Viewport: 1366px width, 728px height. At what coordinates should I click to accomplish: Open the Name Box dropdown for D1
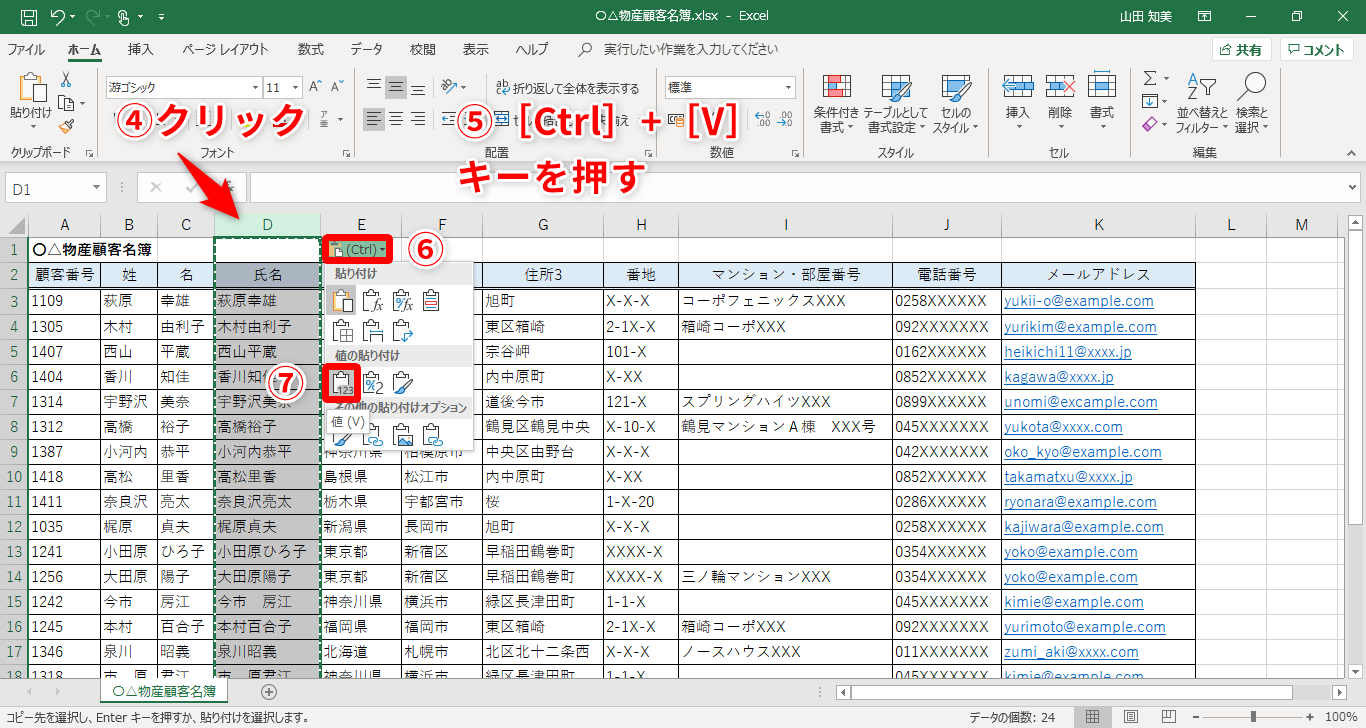pos(96,188)
